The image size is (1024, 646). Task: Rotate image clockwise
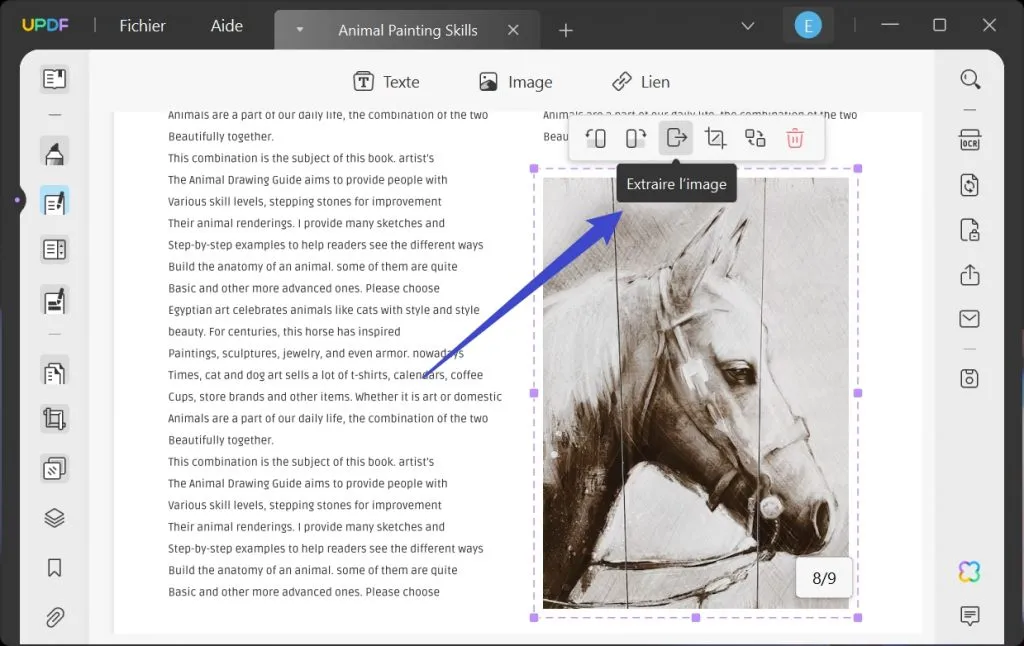pyautogui.click(x=635, y=138)
